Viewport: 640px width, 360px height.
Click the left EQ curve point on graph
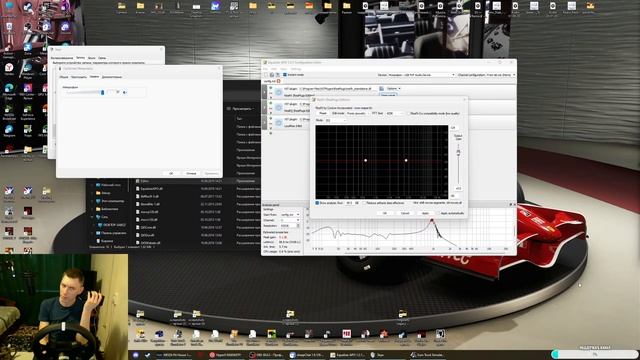coord(365,160)
